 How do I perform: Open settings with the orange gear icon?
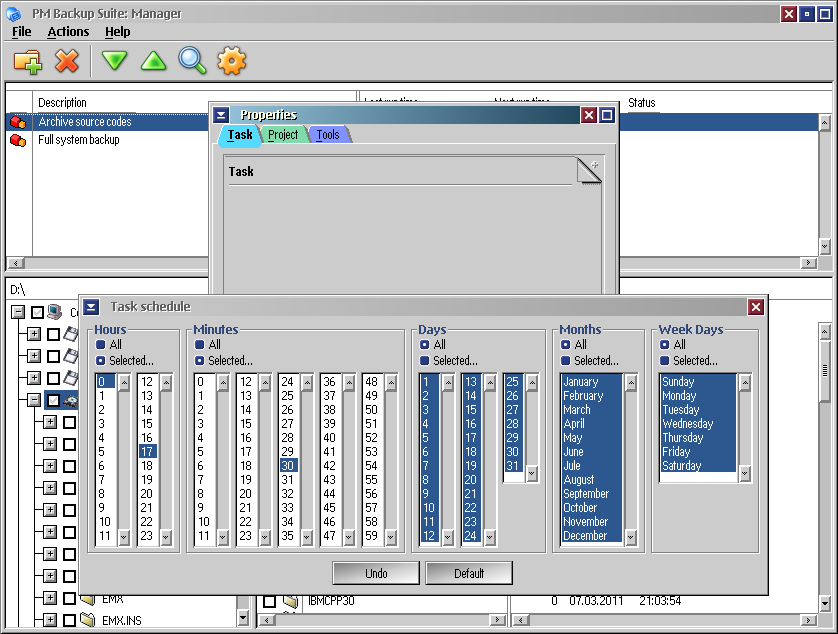click(231, 60)
